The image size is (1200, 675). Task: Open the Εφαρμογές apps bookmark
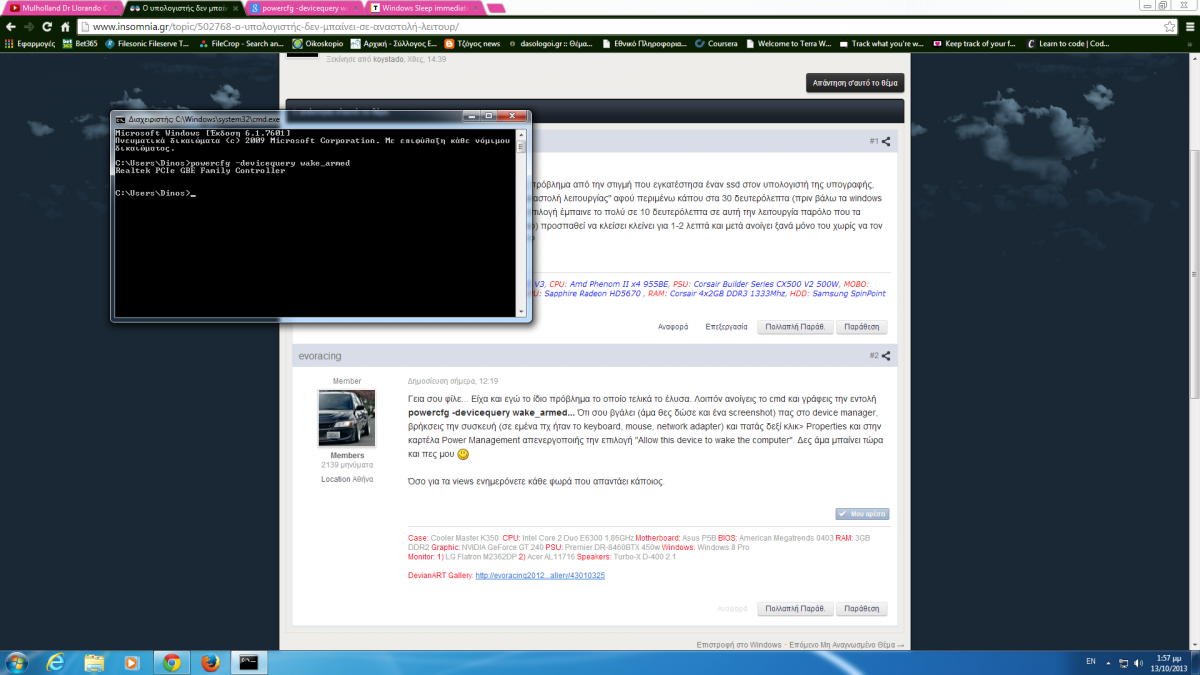pyautogui.click(x=29, y=44)
